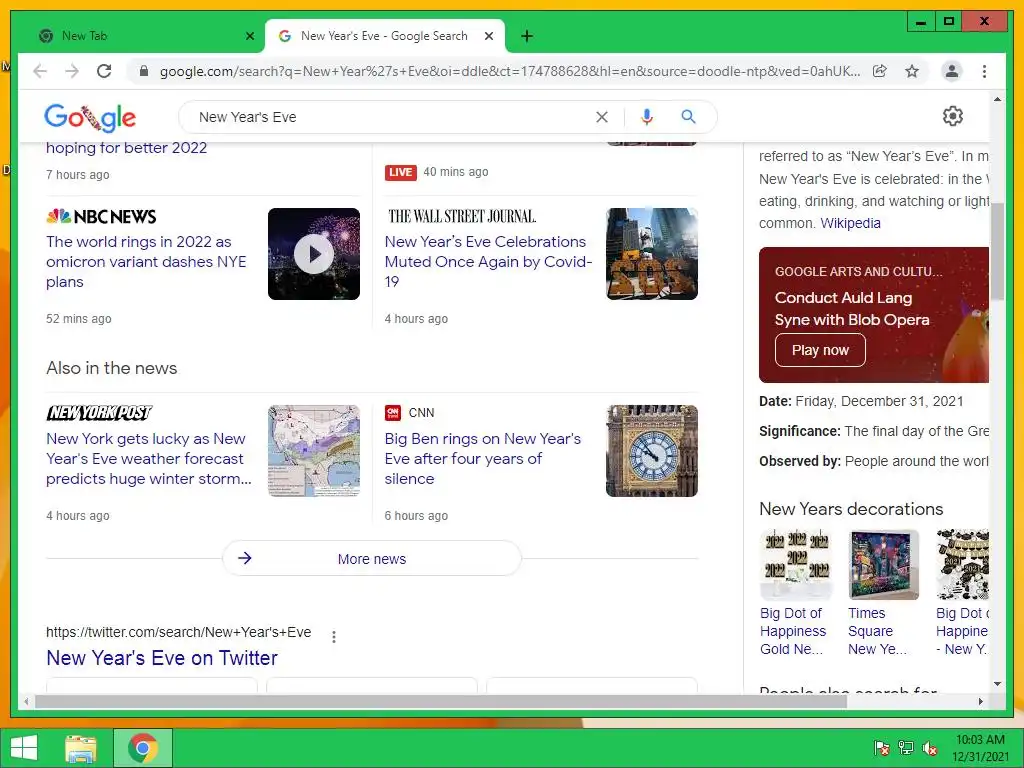The height and width of the screenshot is (768, 1024).
Task: Start voice search with the microphone
Action: tap(647, 117)
